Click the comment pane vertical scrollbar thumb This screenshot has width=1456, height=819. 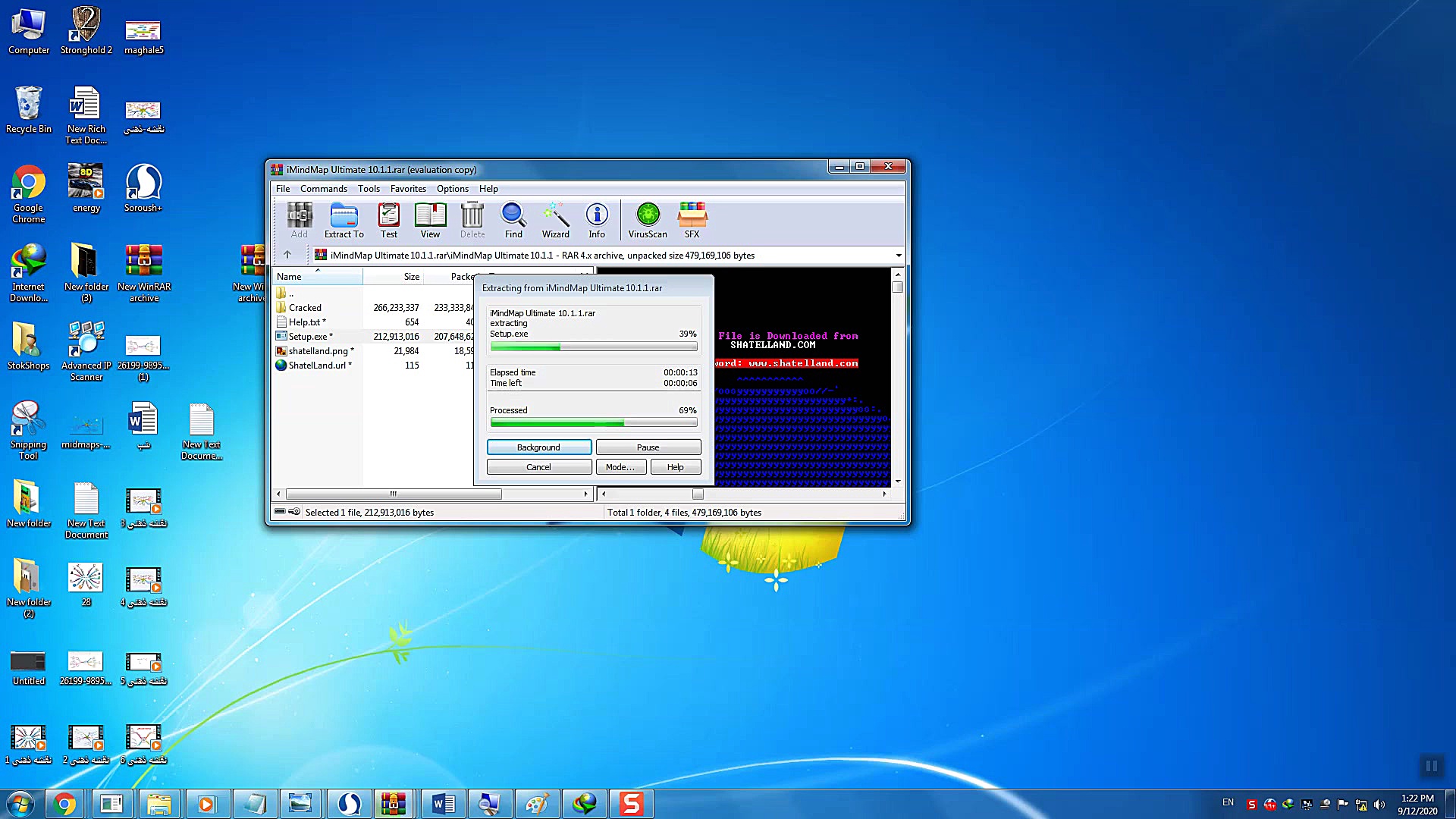coord(898,287)
